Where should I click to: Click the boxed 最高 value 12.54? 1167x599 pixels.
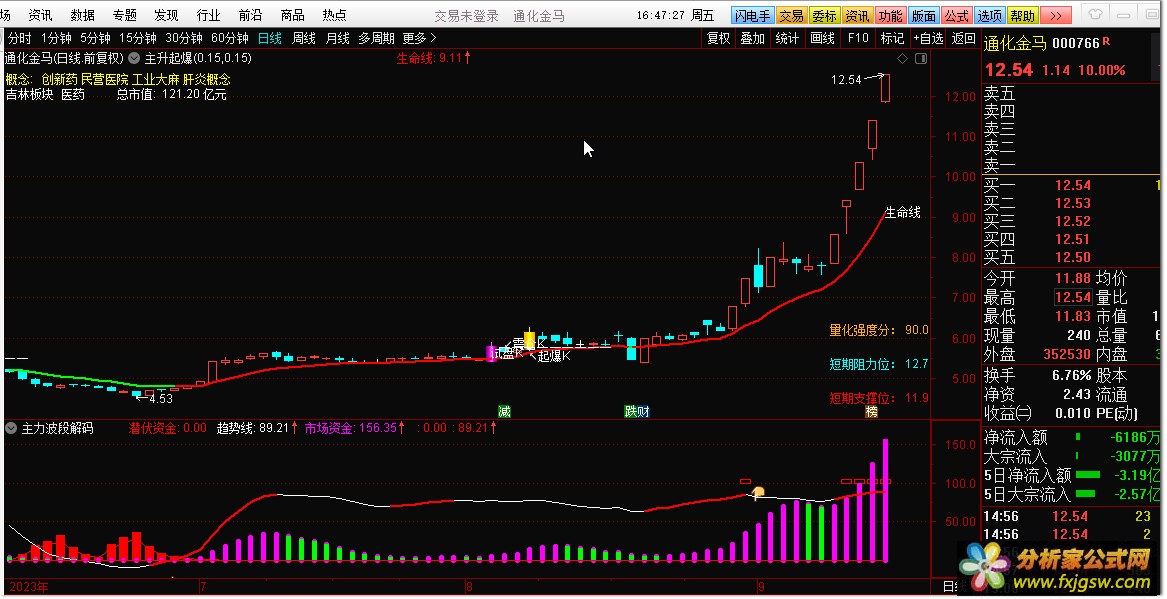(x=1072, y=297)
